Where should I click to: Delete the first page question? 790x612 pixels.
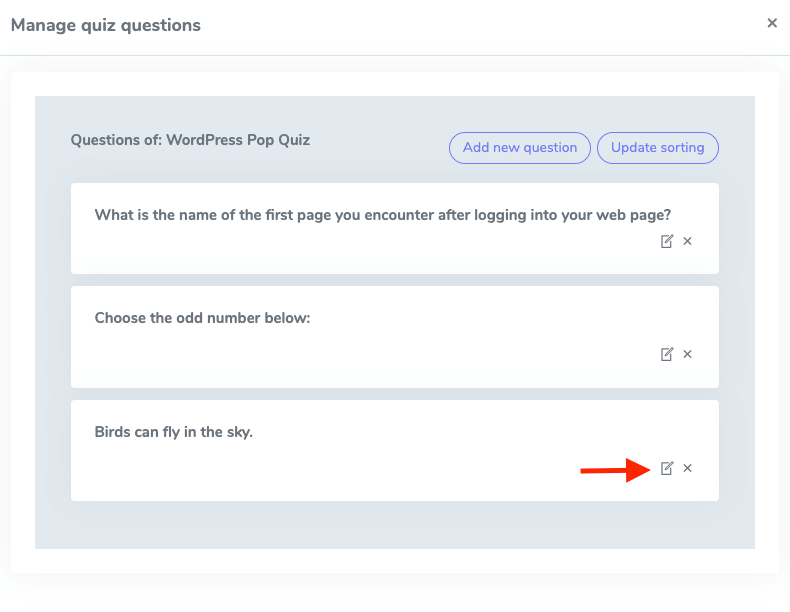[688, 241]
